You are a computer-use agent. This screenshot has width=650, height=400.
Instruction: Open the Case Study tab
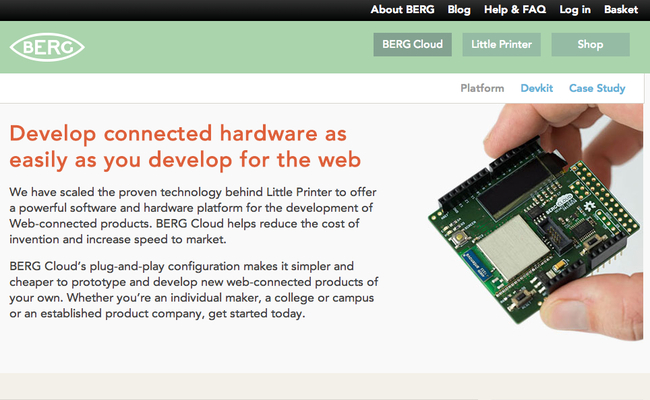click(x=597, y=88)
